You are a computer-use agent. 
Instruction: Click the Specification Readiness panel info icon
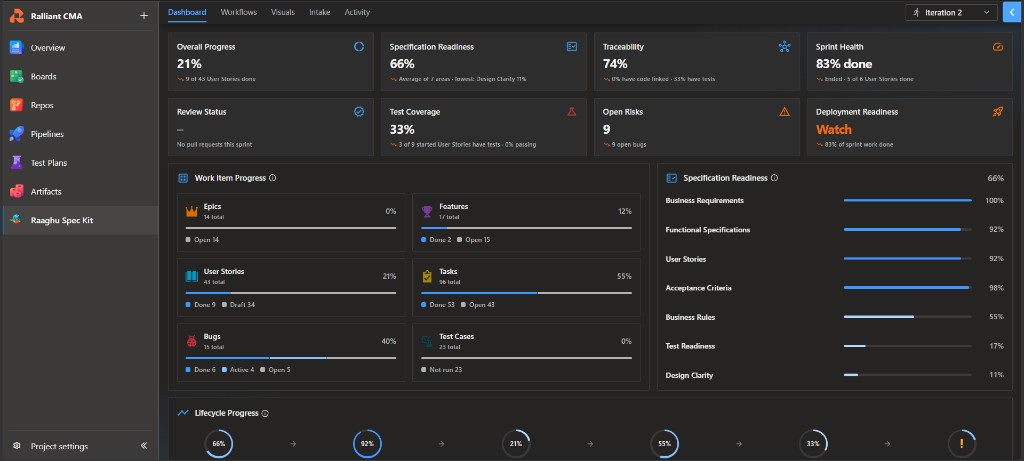click(774, 178)
